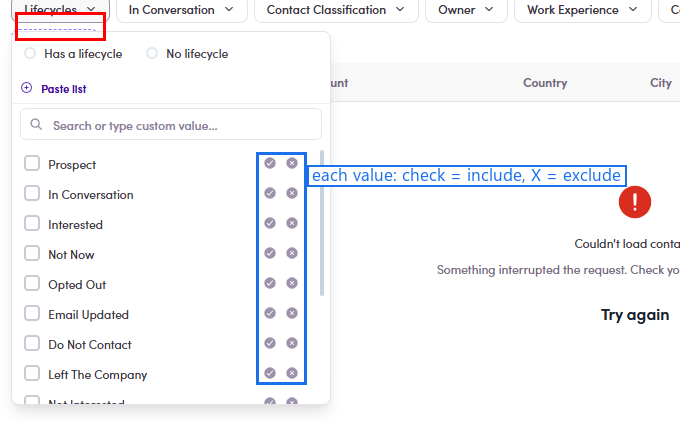The width and height of the screenshot is (680, 422).
Task: Open the In Conversation filter dropdown
Action: (182, 10)
